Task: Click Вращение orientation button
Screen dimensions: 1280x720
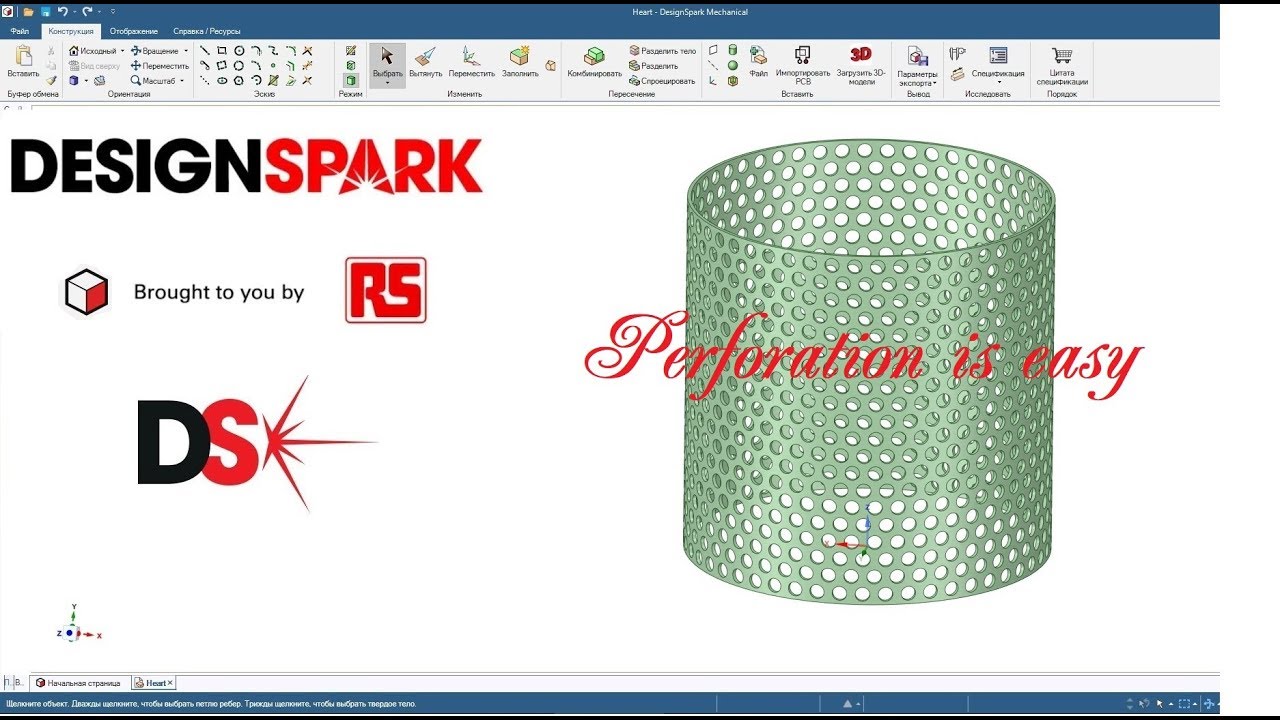Action: pos(155,51)
